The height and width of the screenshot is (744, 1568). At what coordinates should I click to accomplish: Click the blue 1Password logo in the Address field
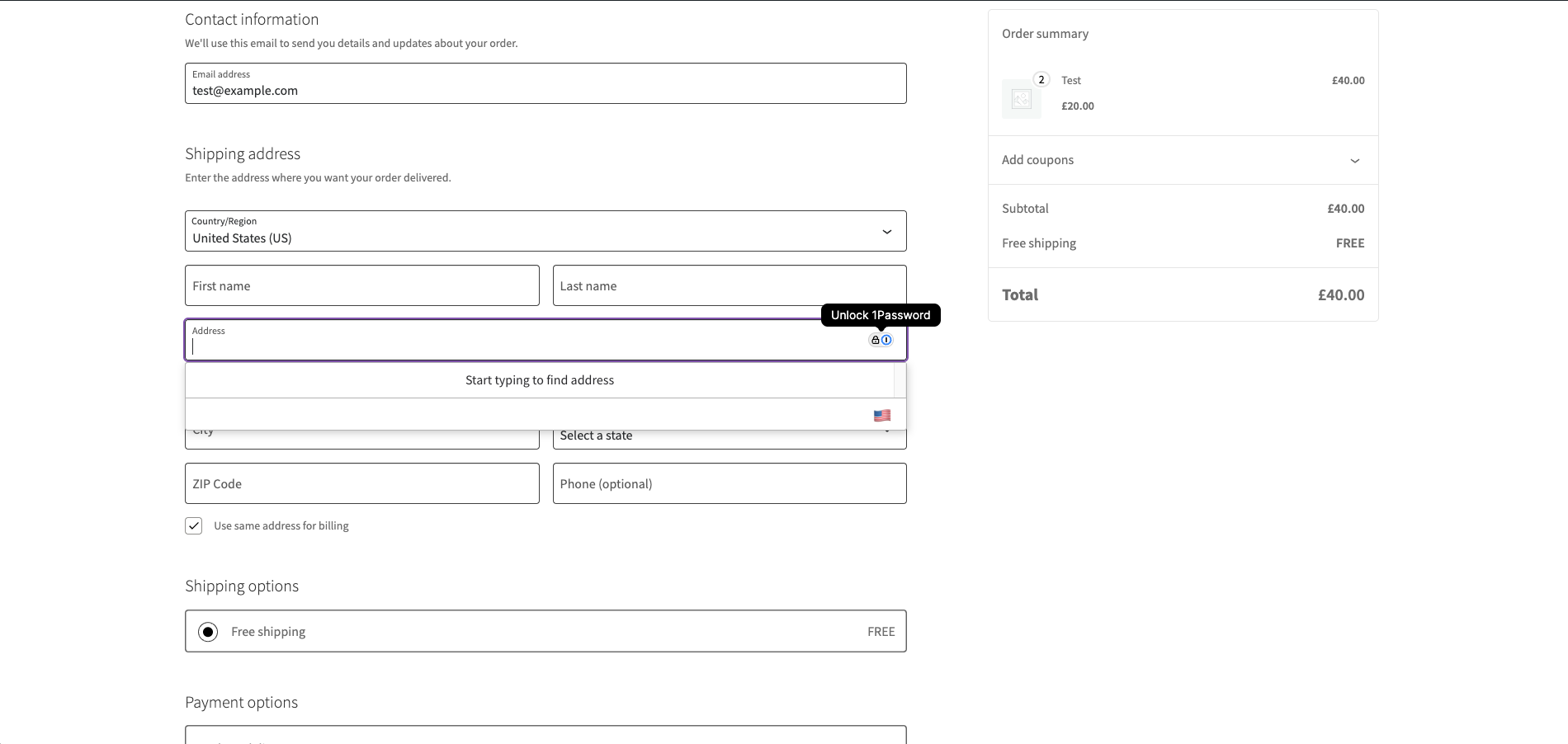888,339
